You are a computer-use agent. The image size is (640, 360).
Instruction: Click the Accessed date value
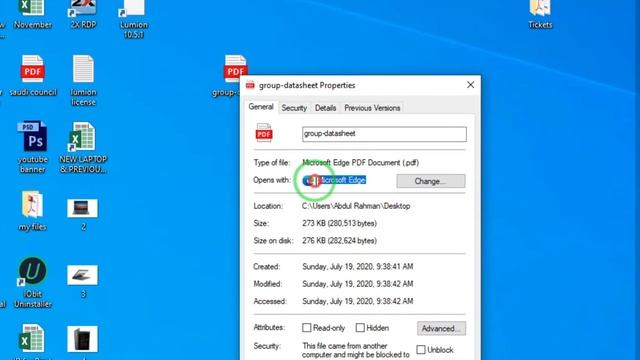pos(358,301)
